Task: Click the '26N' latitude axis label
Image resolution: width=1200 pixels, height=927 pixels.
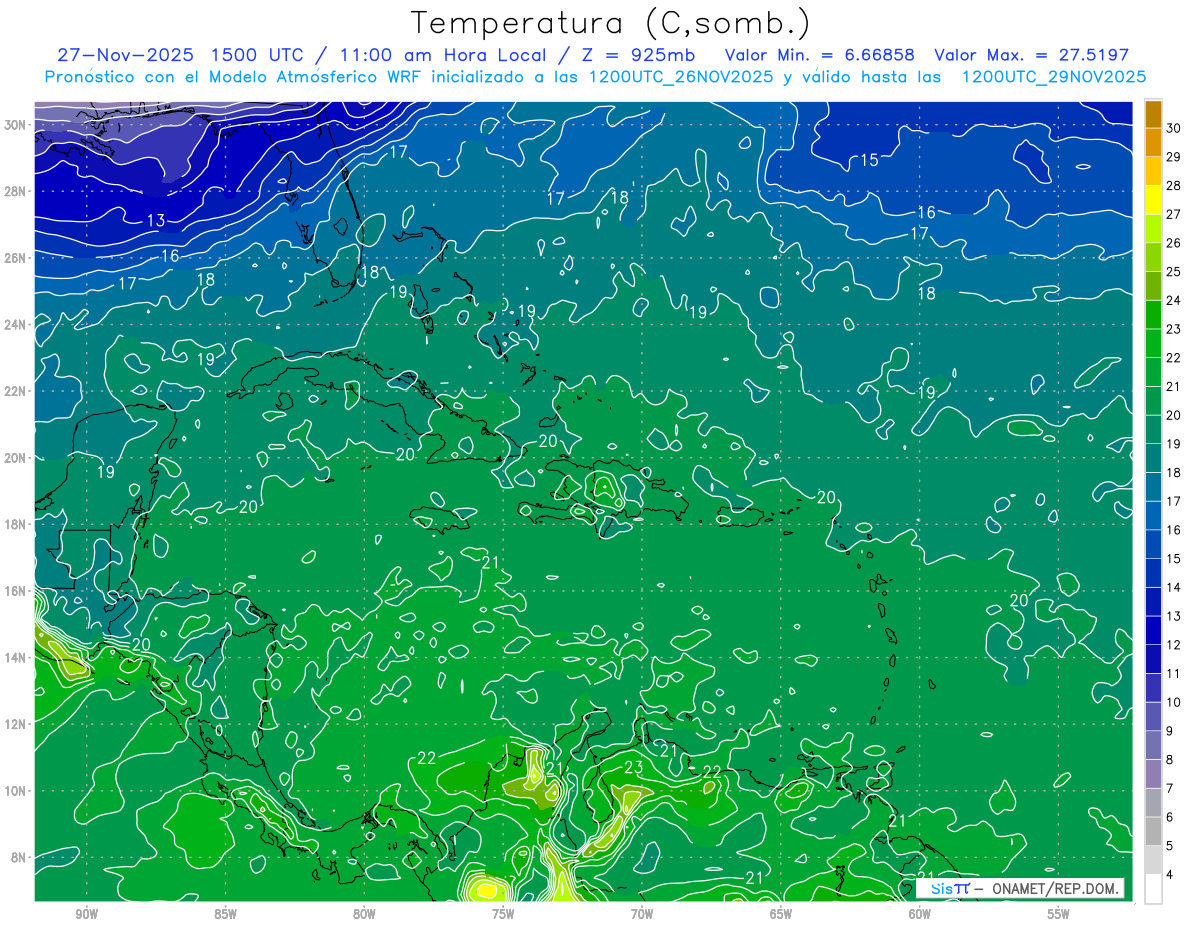Action: click(x=16, y=258)
